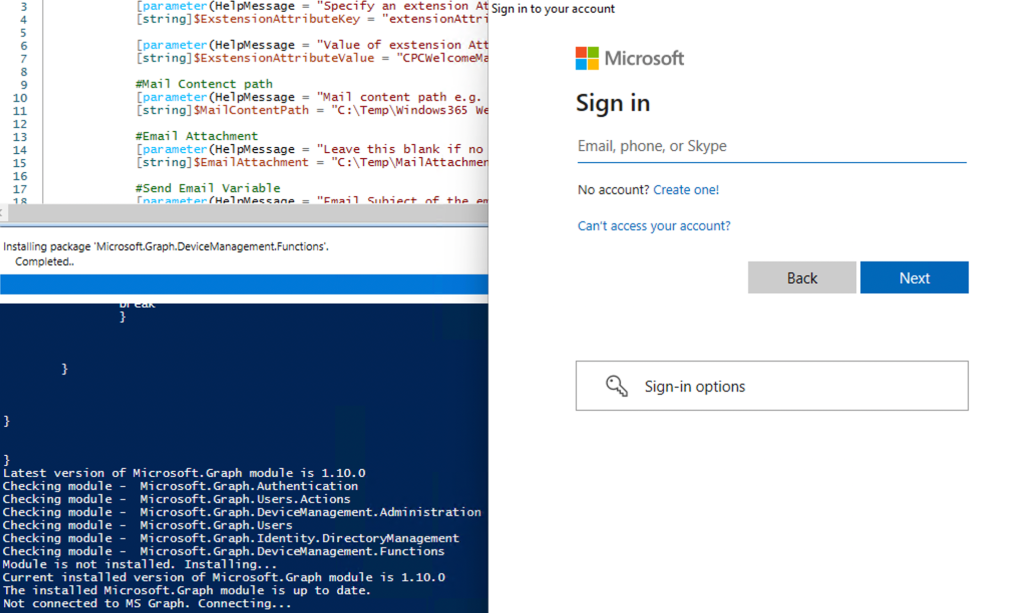Click the #Send Email Variable comment
Image resolution: width=1024 pixels, height=613 pixels.
click(x=208, y=188)
